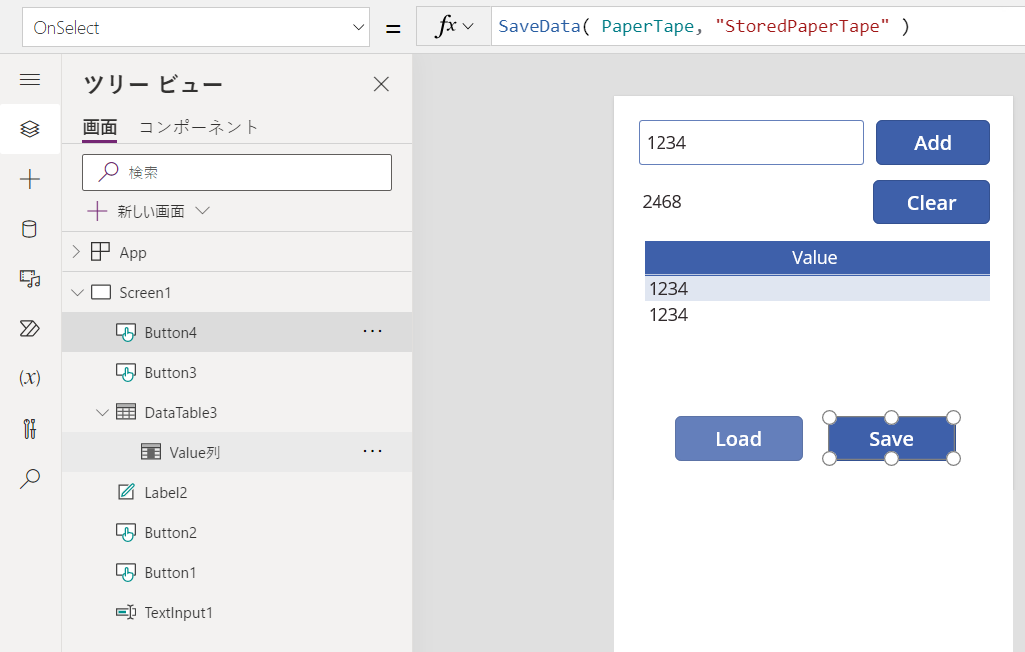
Task: Open the Advanced tools icon
Action: [x=30, y=428]
